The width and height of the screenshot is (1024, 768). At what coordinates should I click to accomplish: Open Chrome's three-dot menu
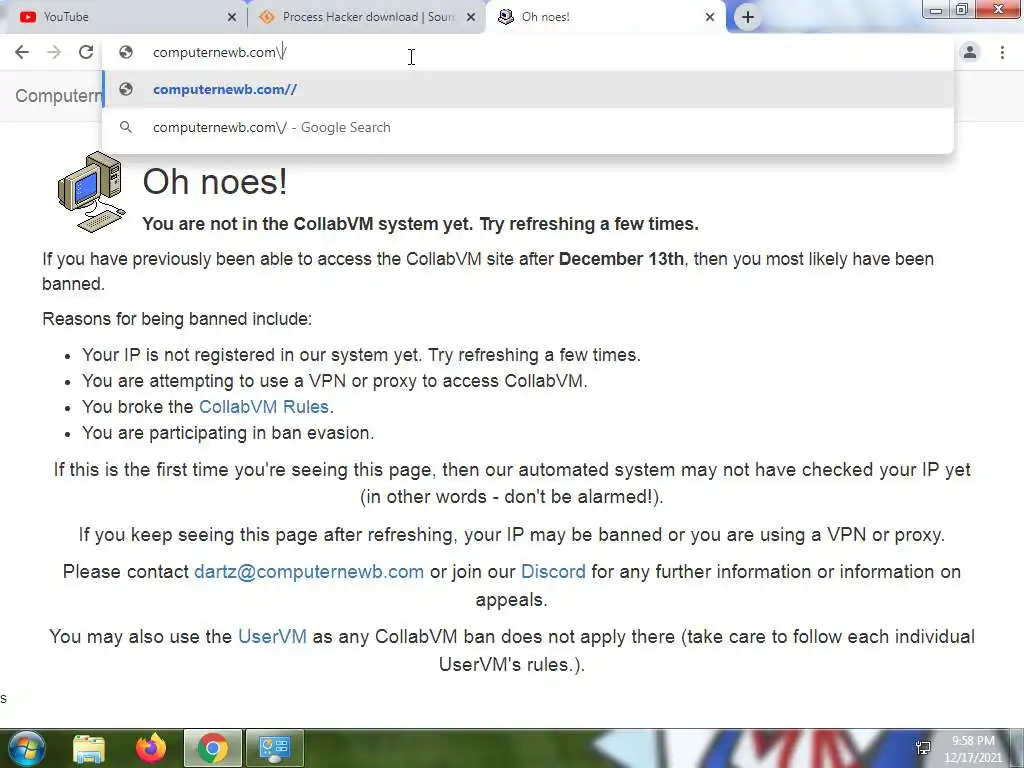[x=1002, y=52]
